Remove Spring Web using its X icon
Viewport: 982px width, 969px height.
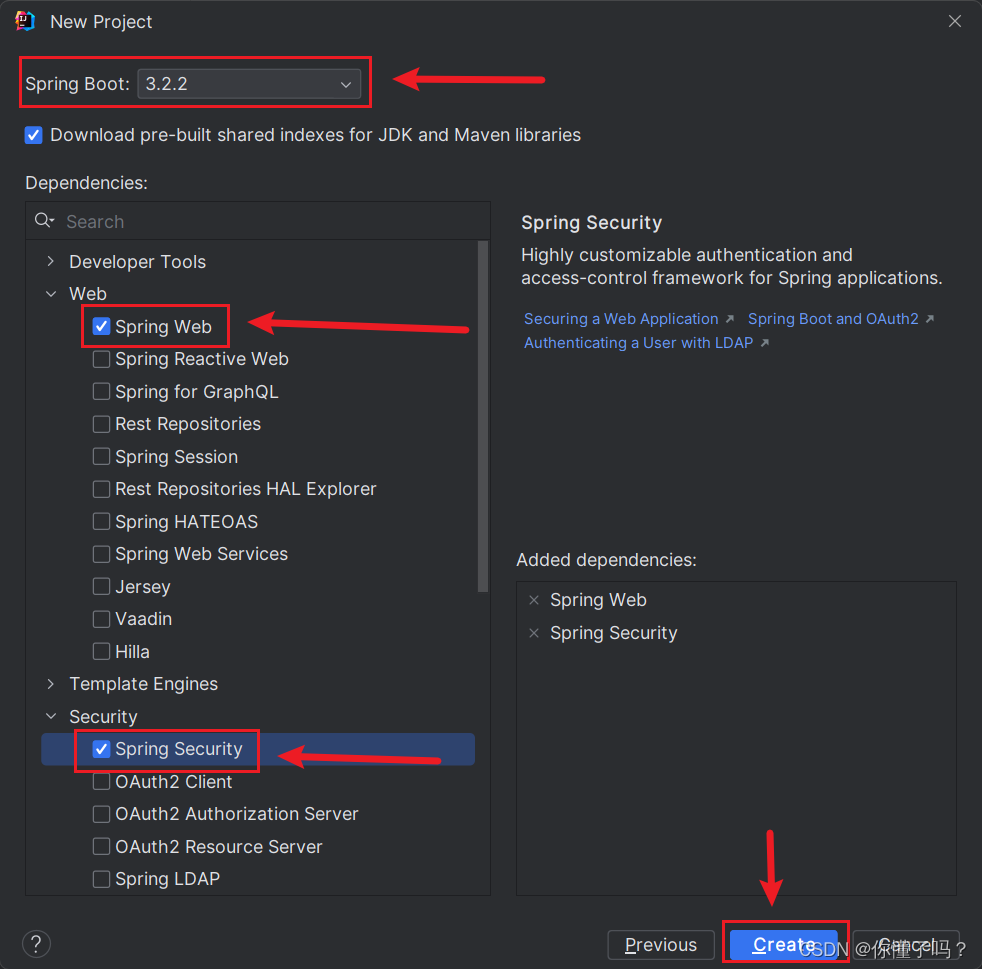pos(533,600)
